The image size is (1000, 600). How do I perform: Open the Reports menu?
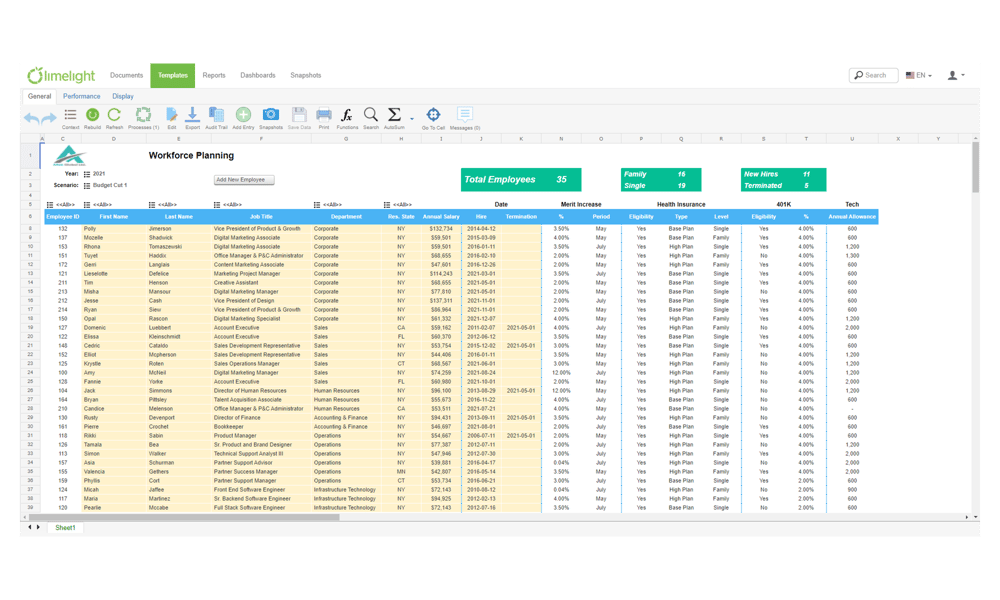(x=214, y=75)
